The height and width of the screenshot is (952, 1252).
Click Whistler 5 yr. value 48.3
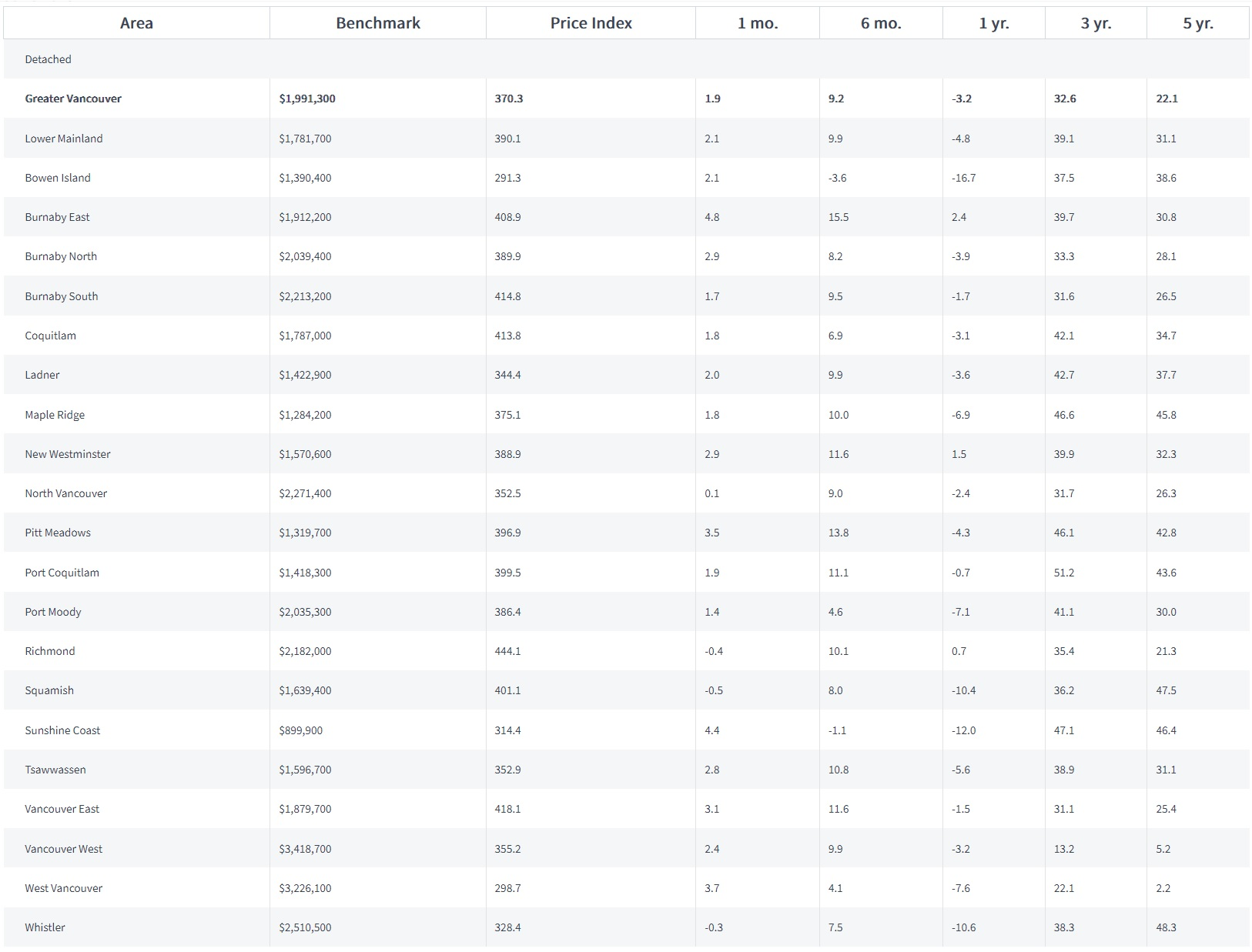point(1166,927)
